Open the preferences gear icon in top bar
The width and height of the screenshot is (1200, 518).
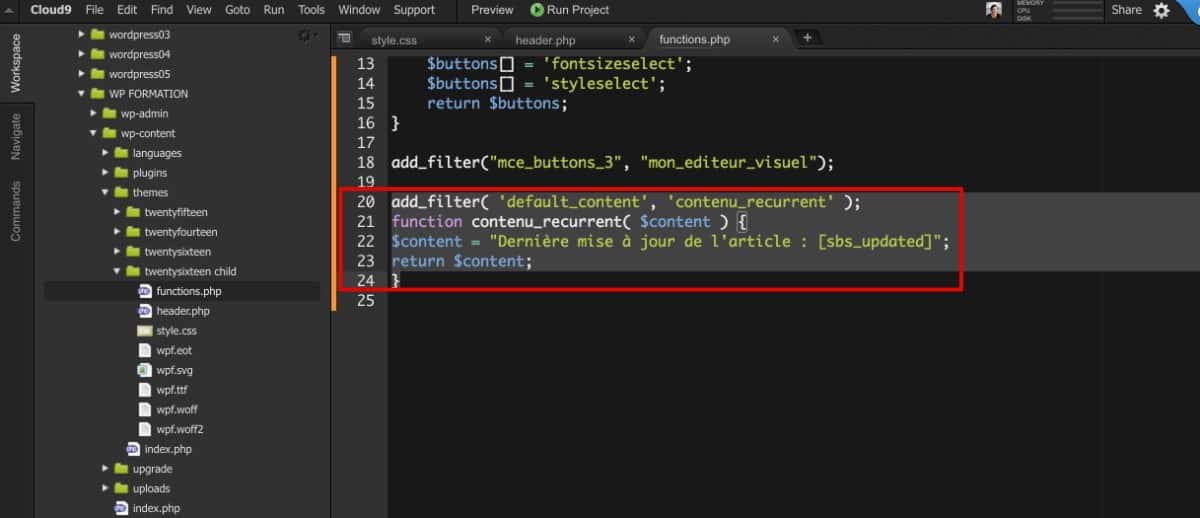tap(1161, 10)
